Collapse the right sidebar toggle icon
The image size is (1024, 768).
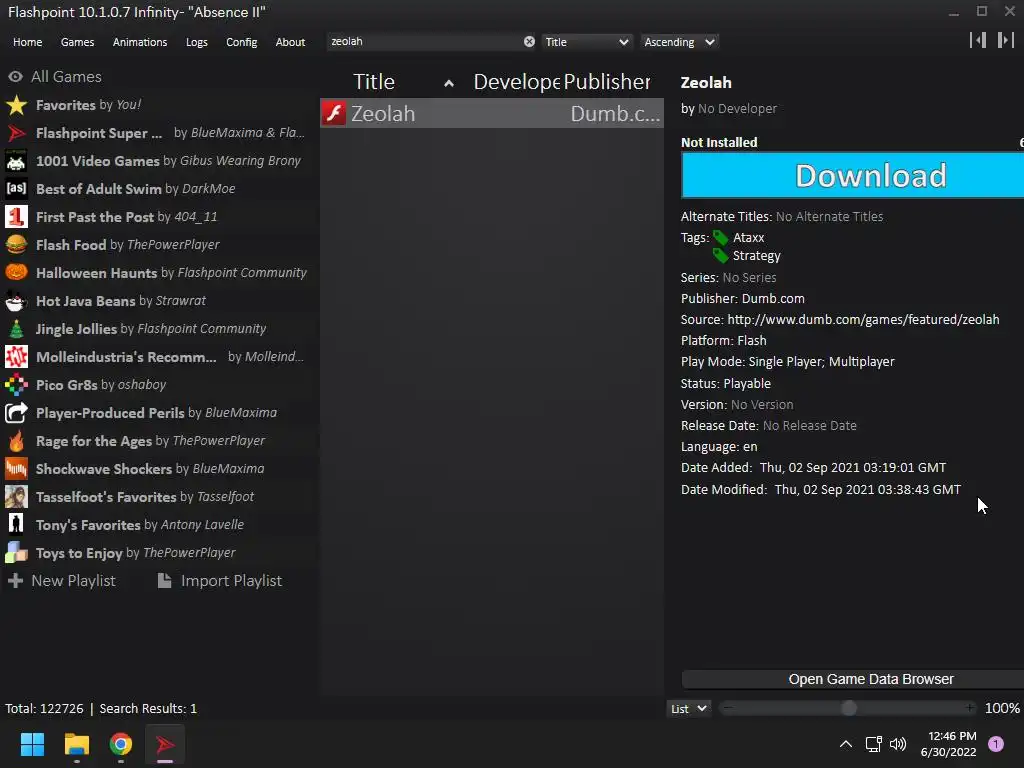pos(1006,40)
